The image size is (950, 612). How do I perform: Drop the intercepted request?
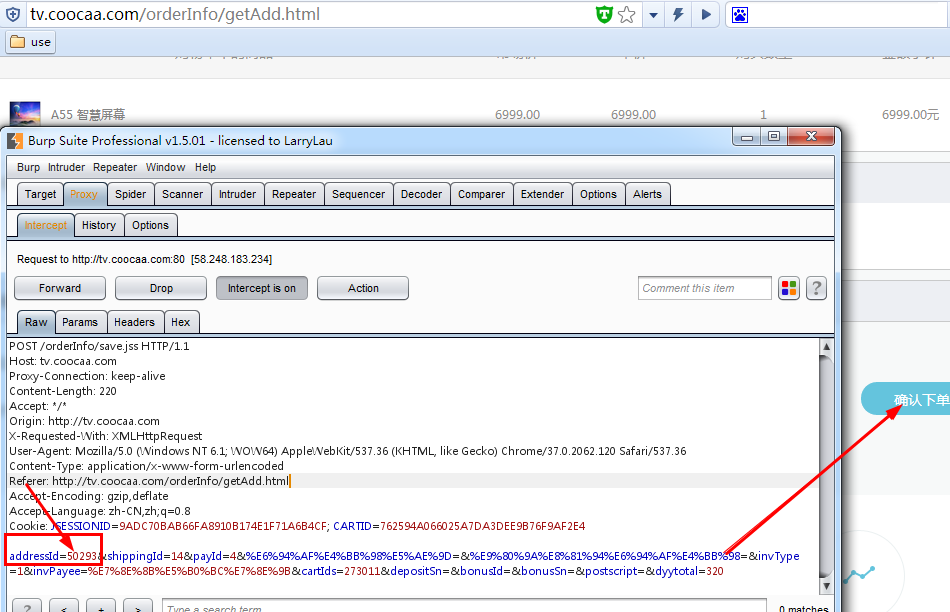pyautogui.click(x=161, y=288)
